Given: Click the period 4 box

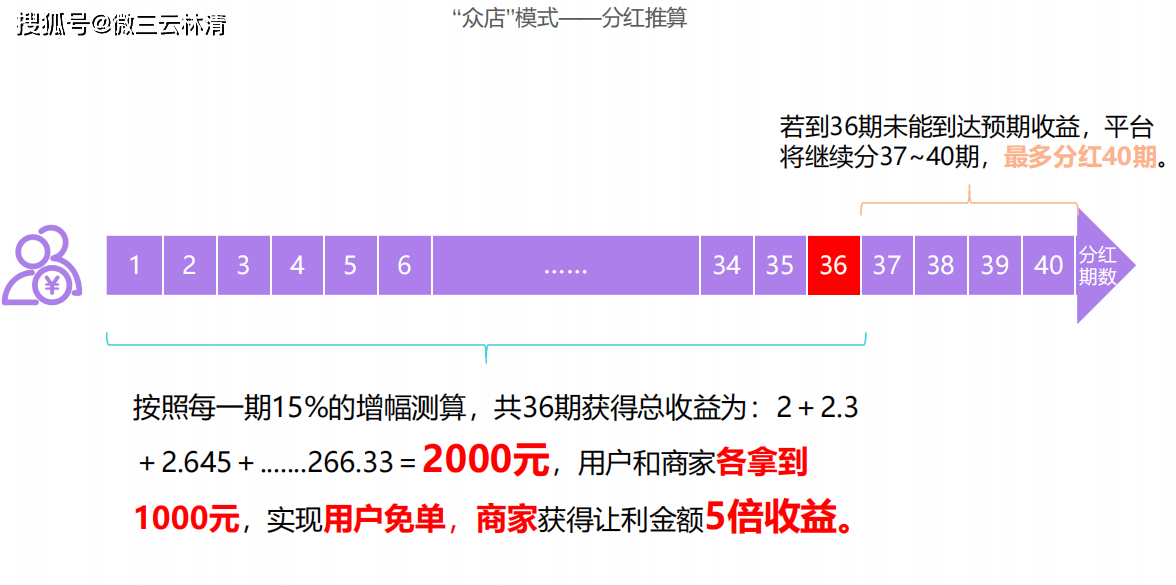Looking at the screenshot, I should click(x=297, y=265).
